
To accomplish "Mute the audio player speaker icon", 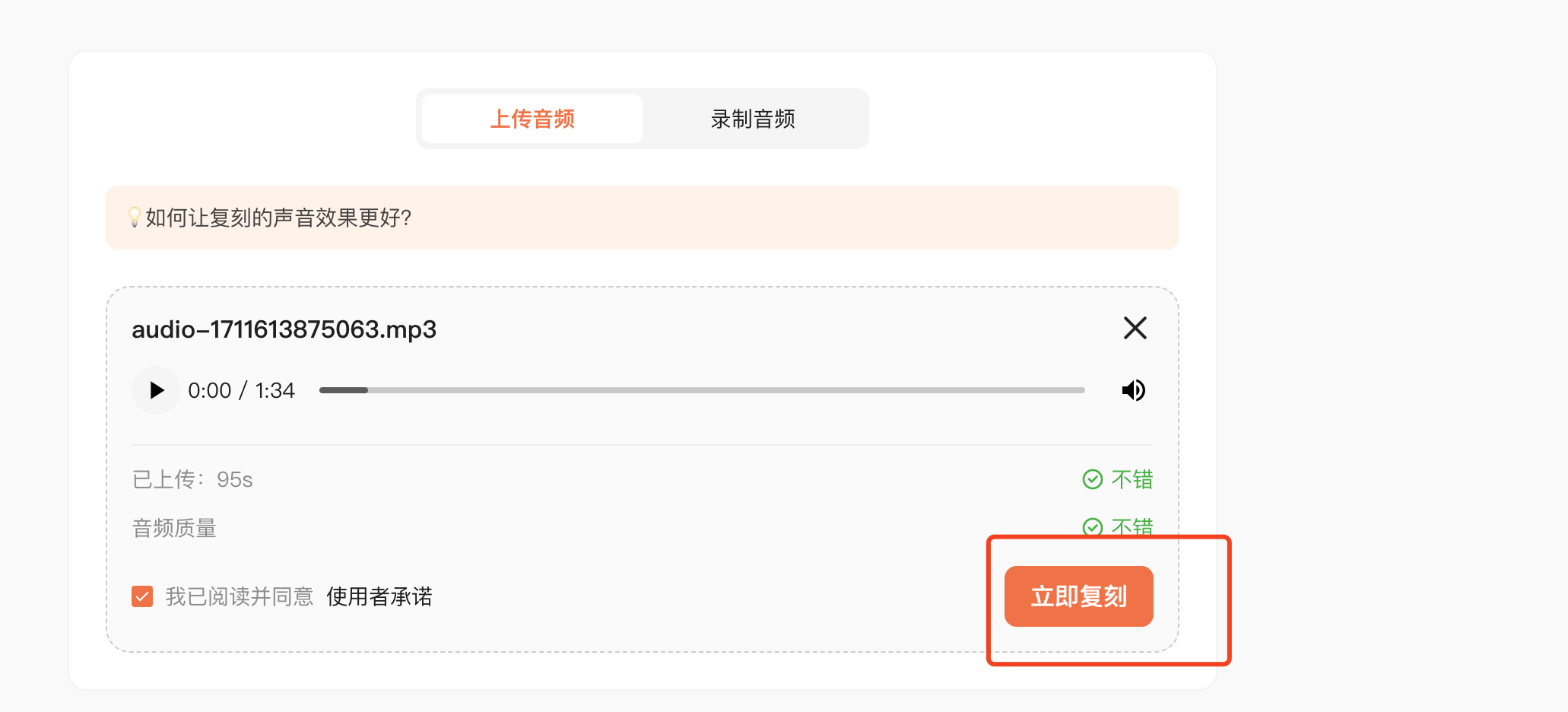I will (x=1134, y=390).
